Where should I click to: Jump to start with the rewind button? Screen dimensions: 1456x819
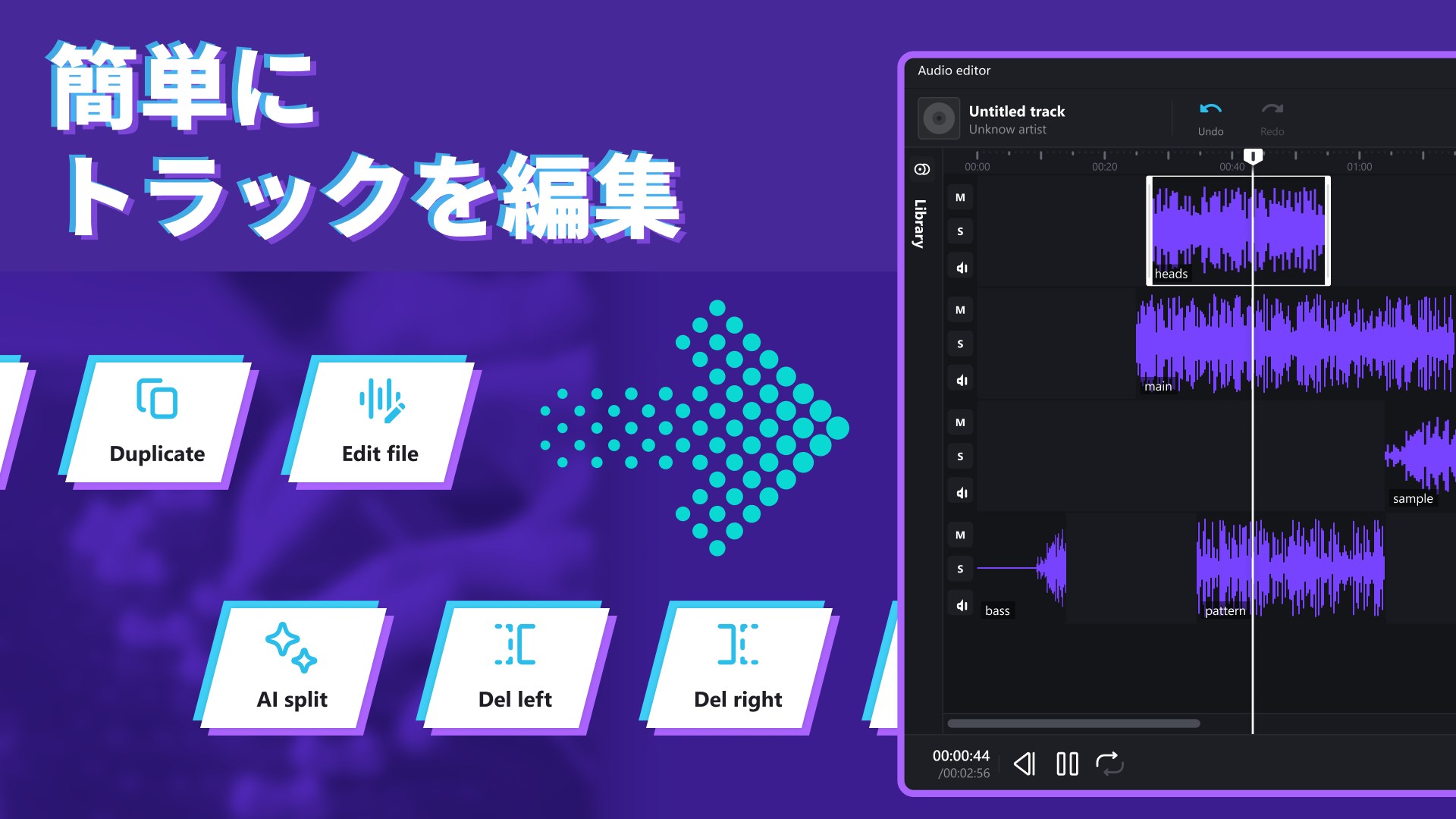pyautogui.click(x=1025, y=764)
